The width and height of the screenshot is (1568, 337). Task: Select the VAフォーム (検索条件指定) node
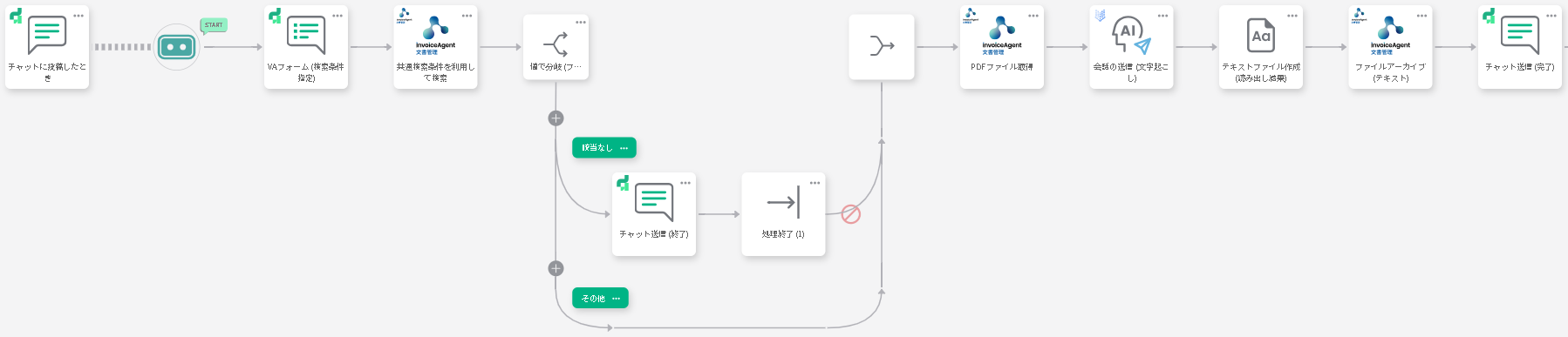point(306,47)
